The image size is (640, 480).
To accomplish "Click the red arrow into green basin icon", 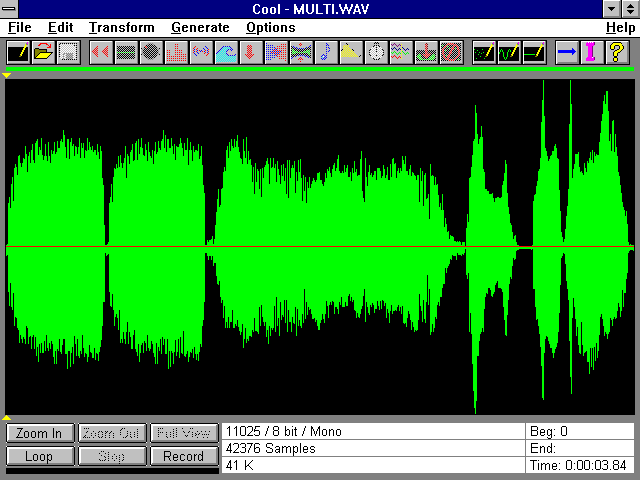I will tap(426, 52).
